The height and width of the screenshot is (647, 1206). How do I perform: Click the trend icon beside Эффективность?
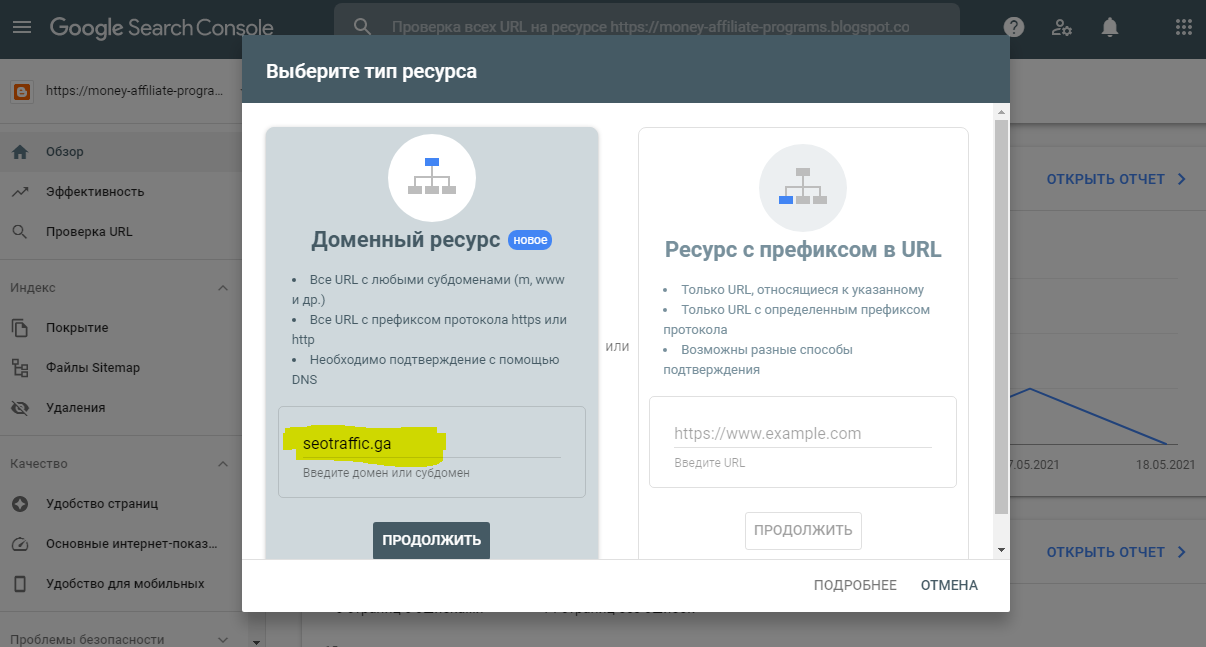(20, 192)
